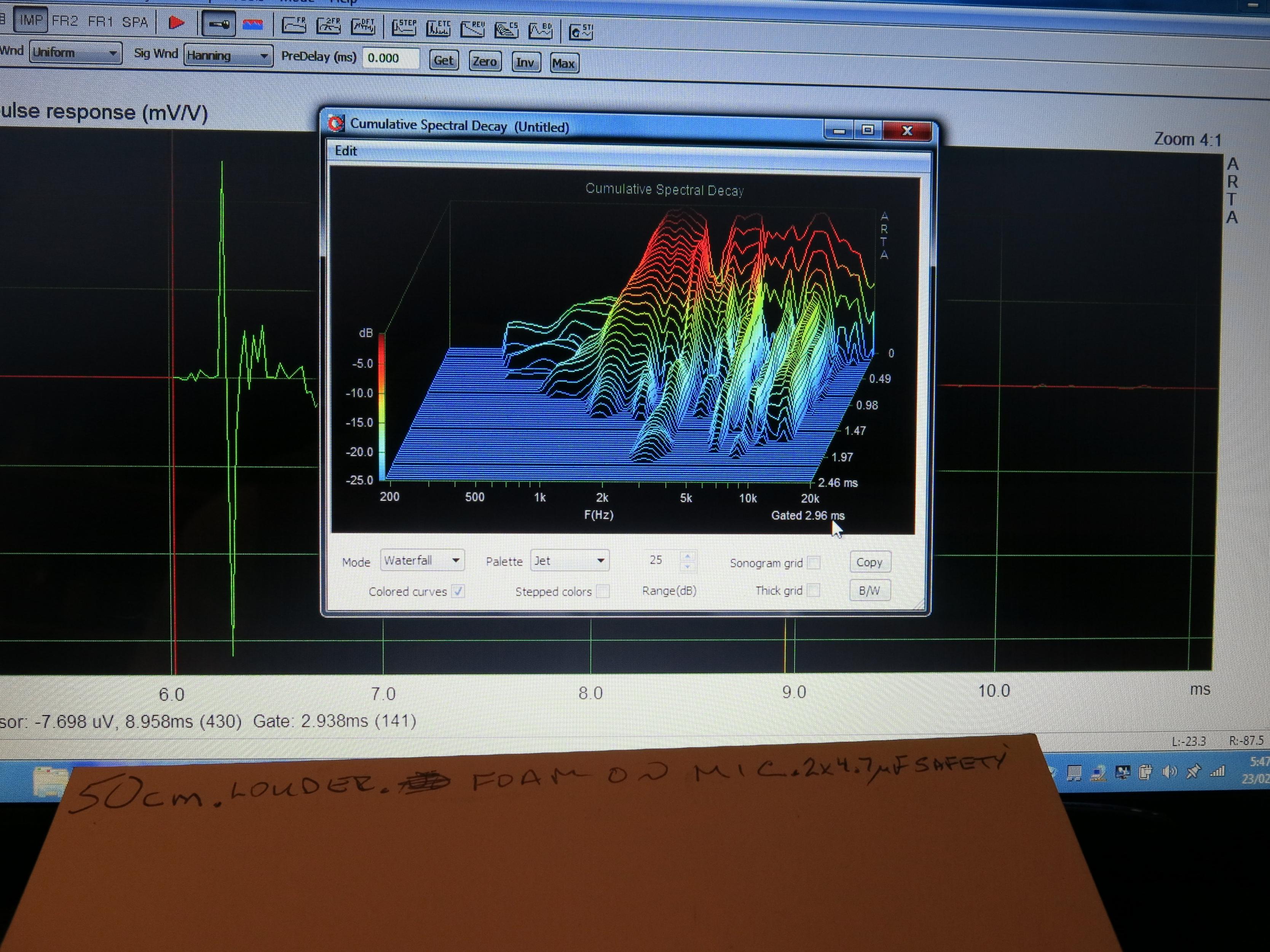This screenshot has width=1270, height=952.
Task: Enable the Thick grid checkbox
Action: tap(813, 590)
